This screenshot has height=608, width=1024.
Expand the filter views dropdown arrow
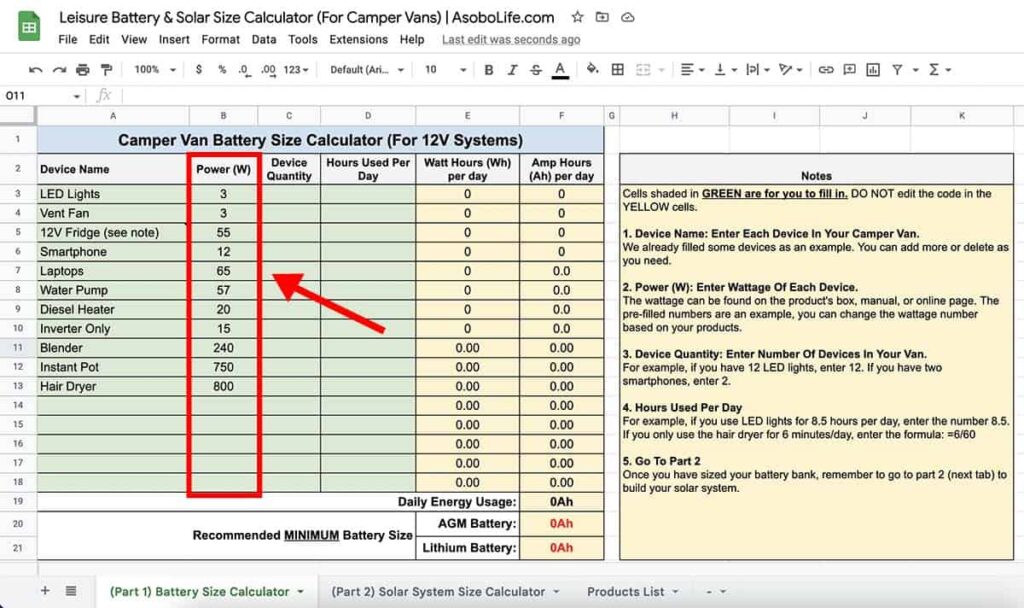(916, 70)
